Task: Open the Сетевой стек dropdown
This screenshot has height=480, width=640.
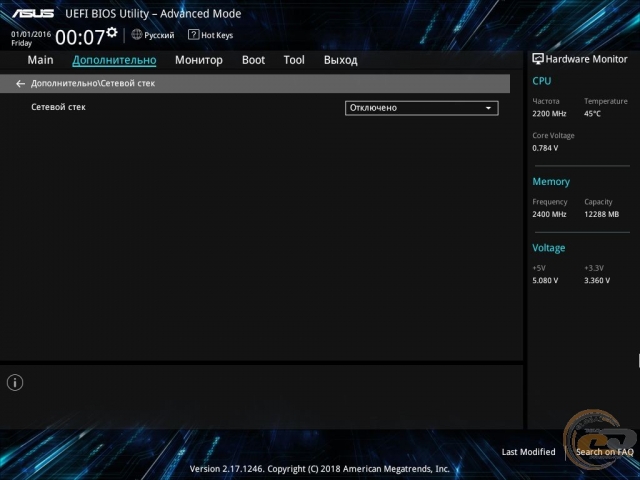Action: [422, 108]
